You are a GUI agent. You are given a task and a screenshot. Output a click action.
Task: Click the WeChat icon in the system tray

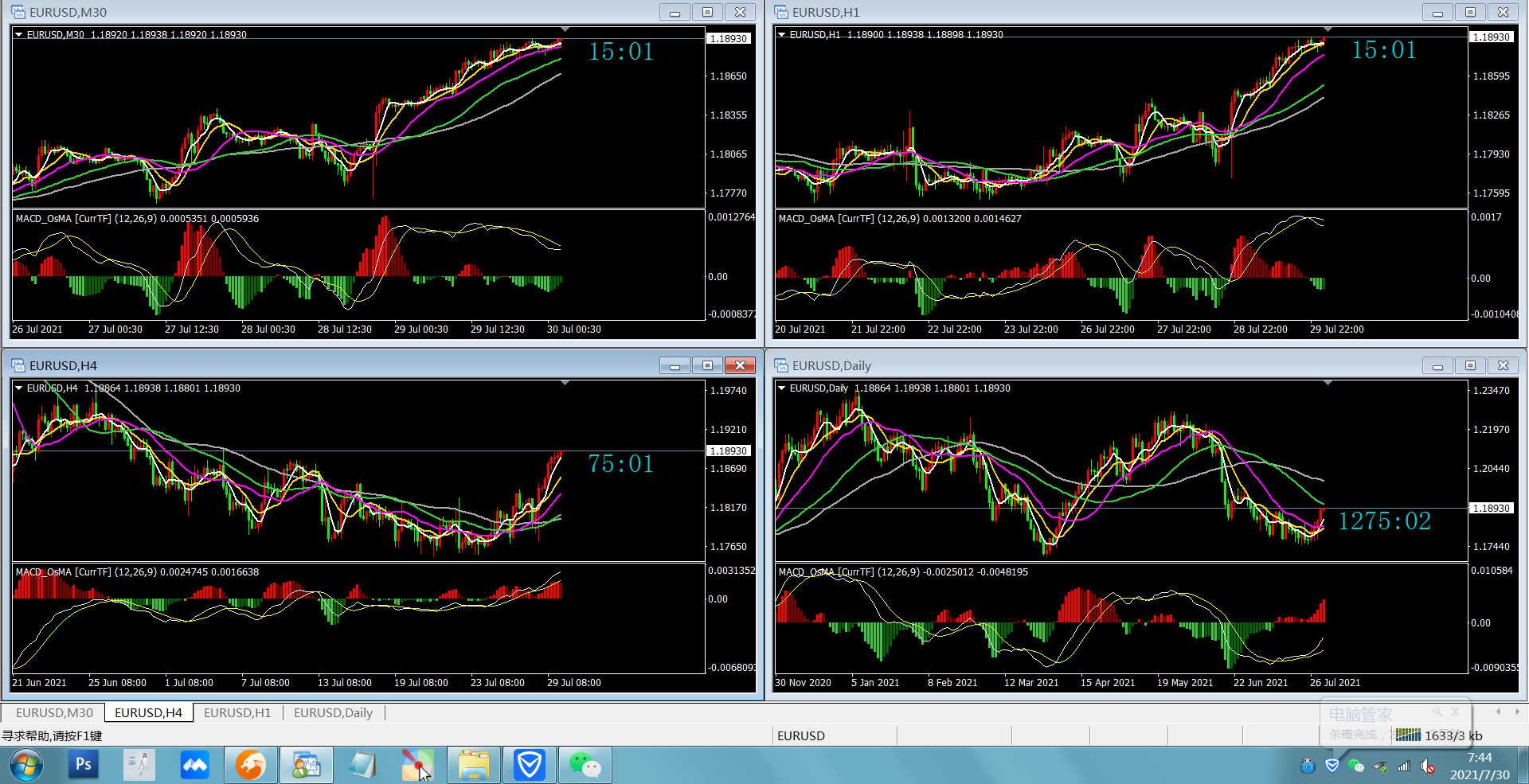[x=1356, y=766]
